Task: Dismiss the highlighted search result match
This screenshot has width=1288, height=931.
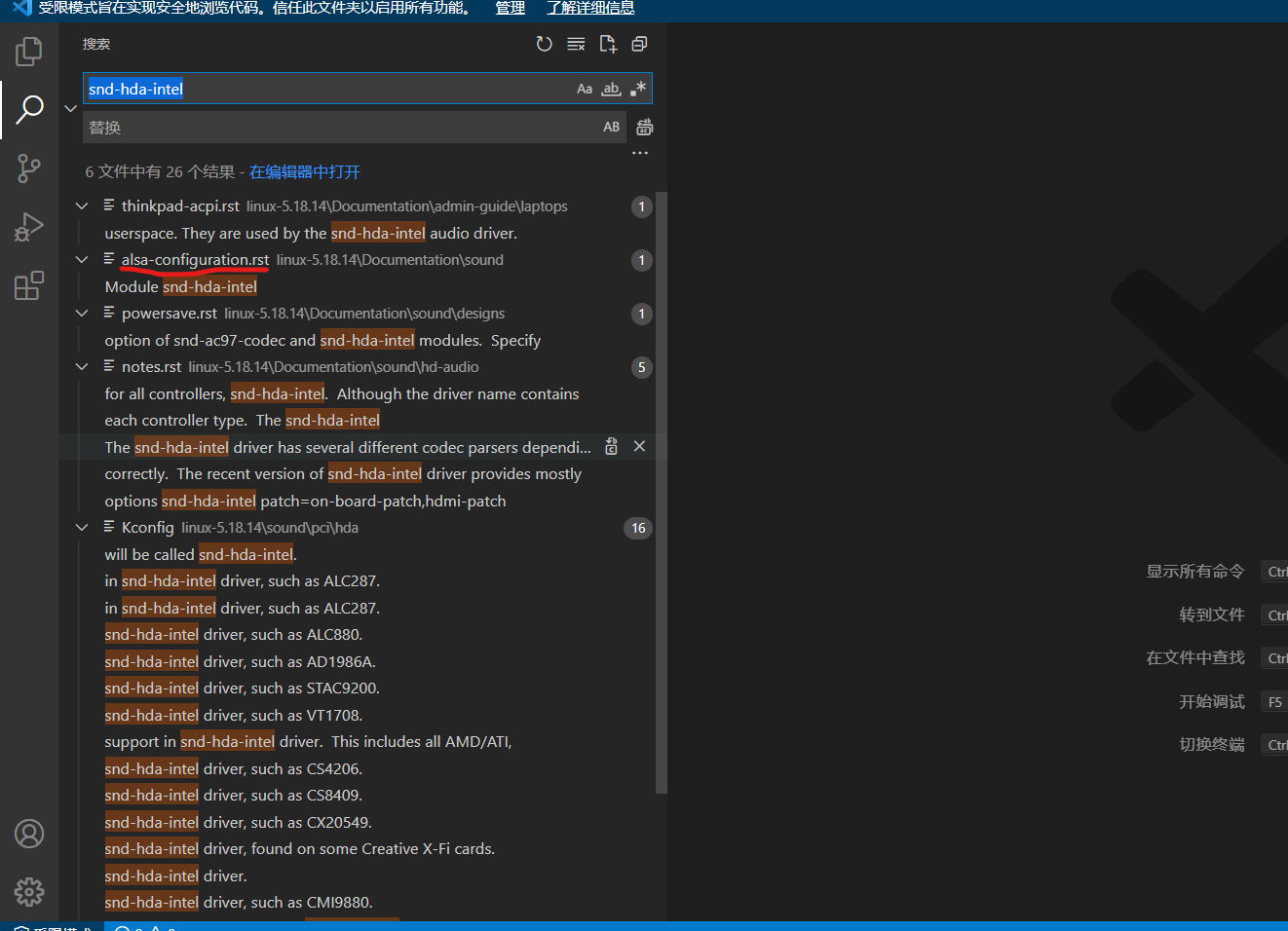Action: tap(639, 446)
